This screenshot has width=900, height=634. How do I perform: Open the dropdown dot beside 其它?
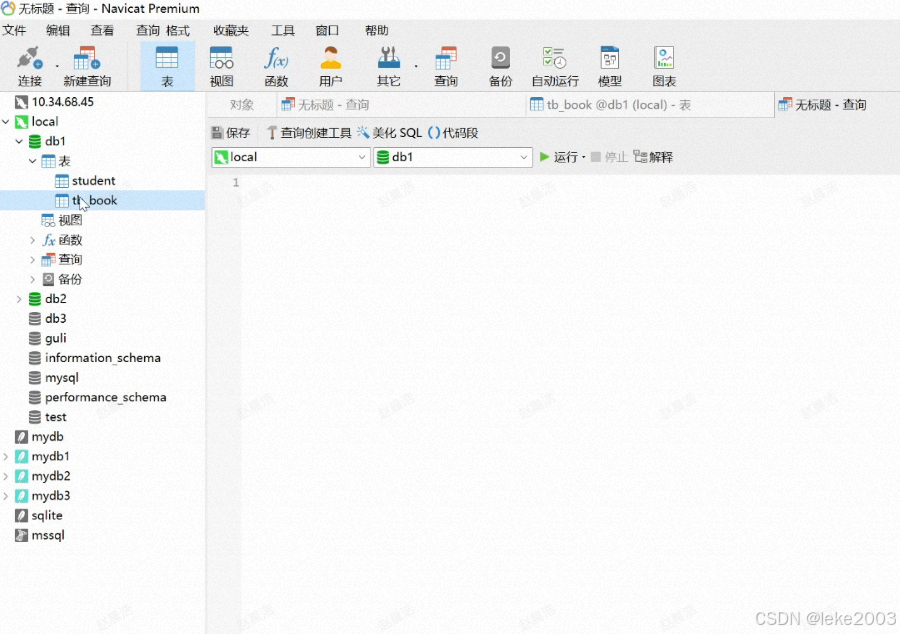click(416, 66)
